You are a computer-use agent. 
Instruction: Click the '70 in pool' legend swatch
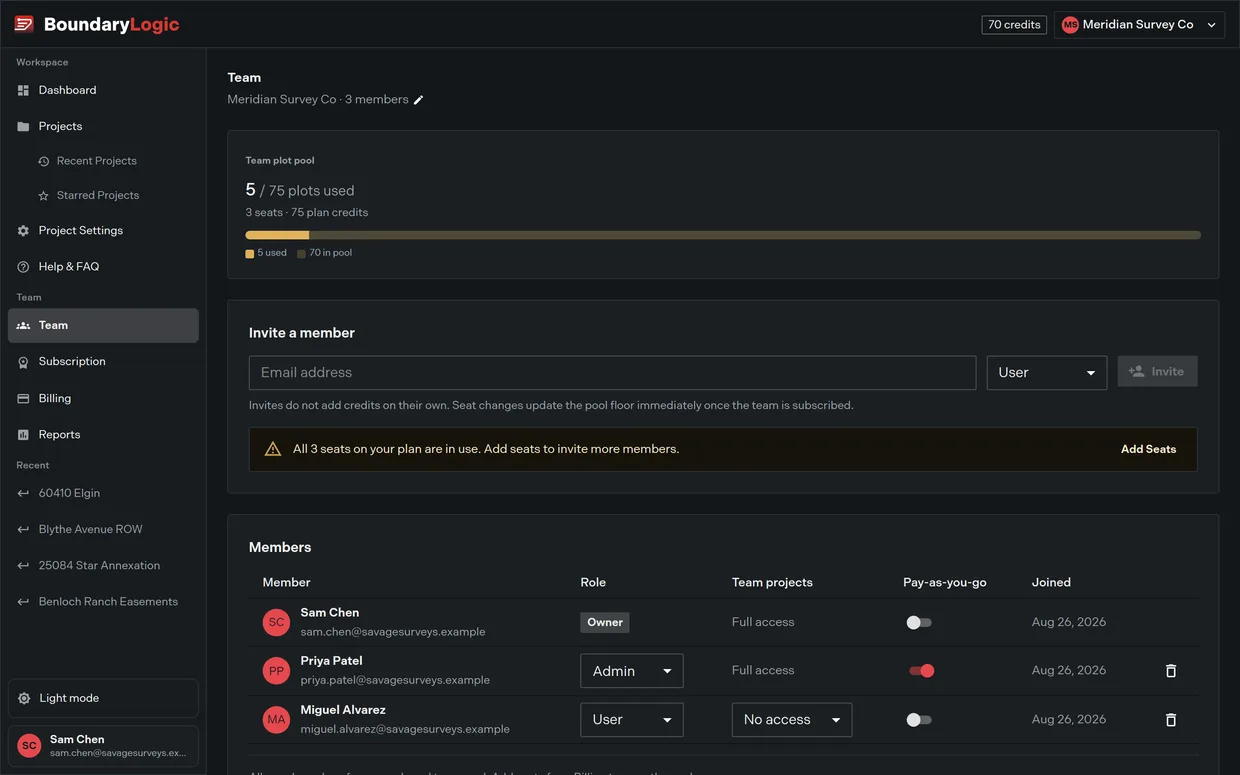coord(301,254)
